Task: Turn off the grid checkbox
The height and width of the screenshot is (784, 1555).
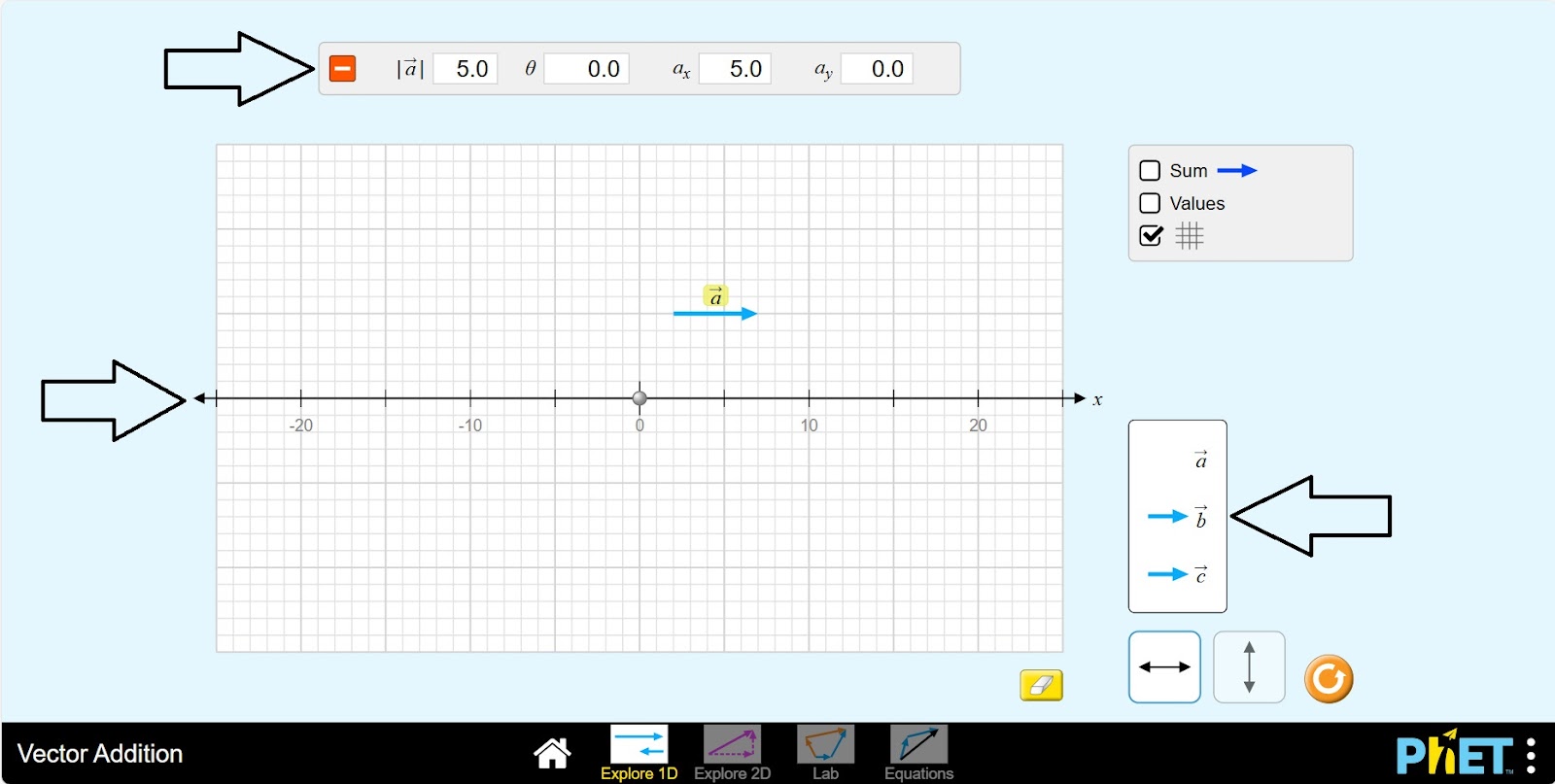Action: (x=1151, y=236)
